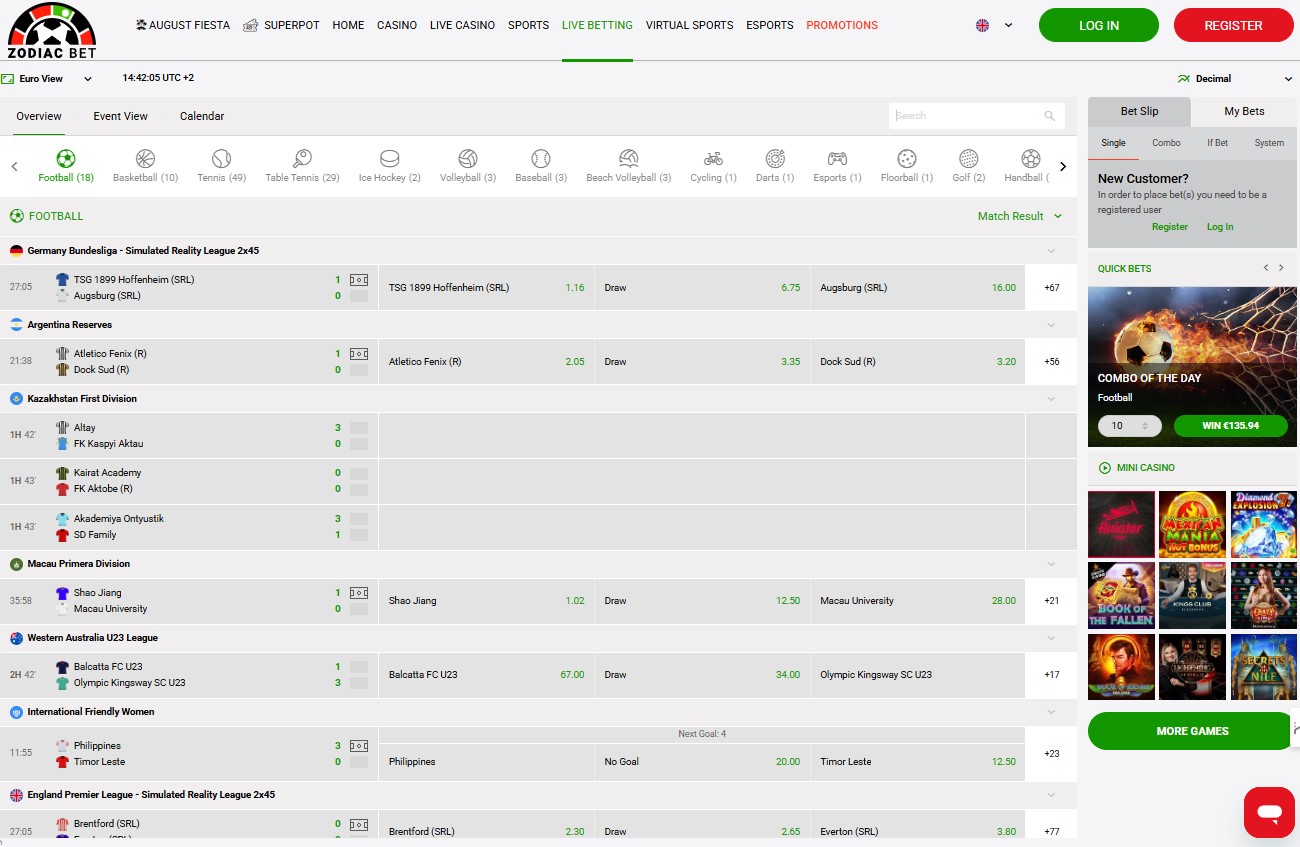This screenshot has height=847, width=1300.
Task: Open the Match Result market dropdown
Action: coord(1019,216)
